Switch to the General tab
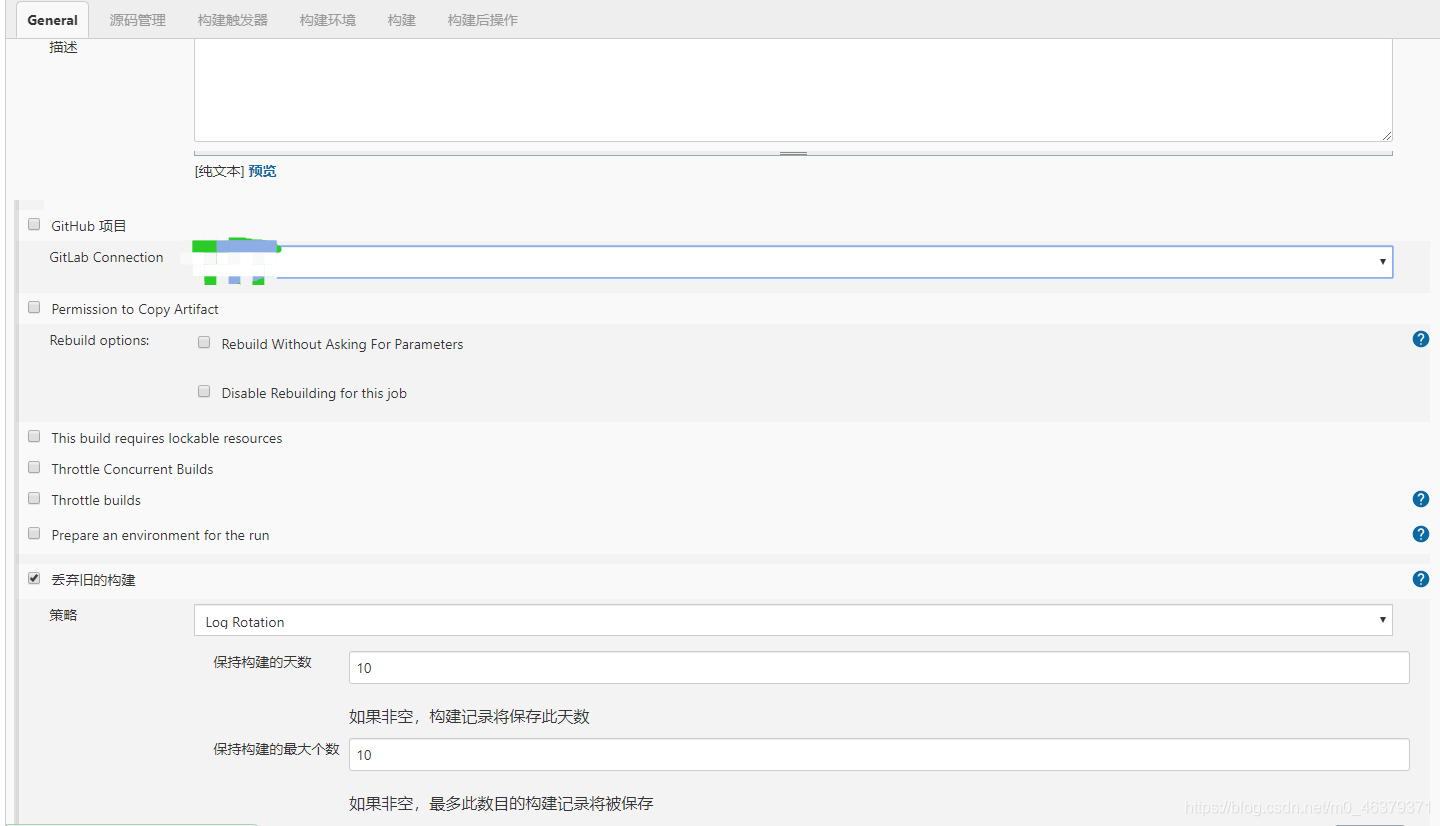The image size is (1440, 826). click(x=52, y=20)
